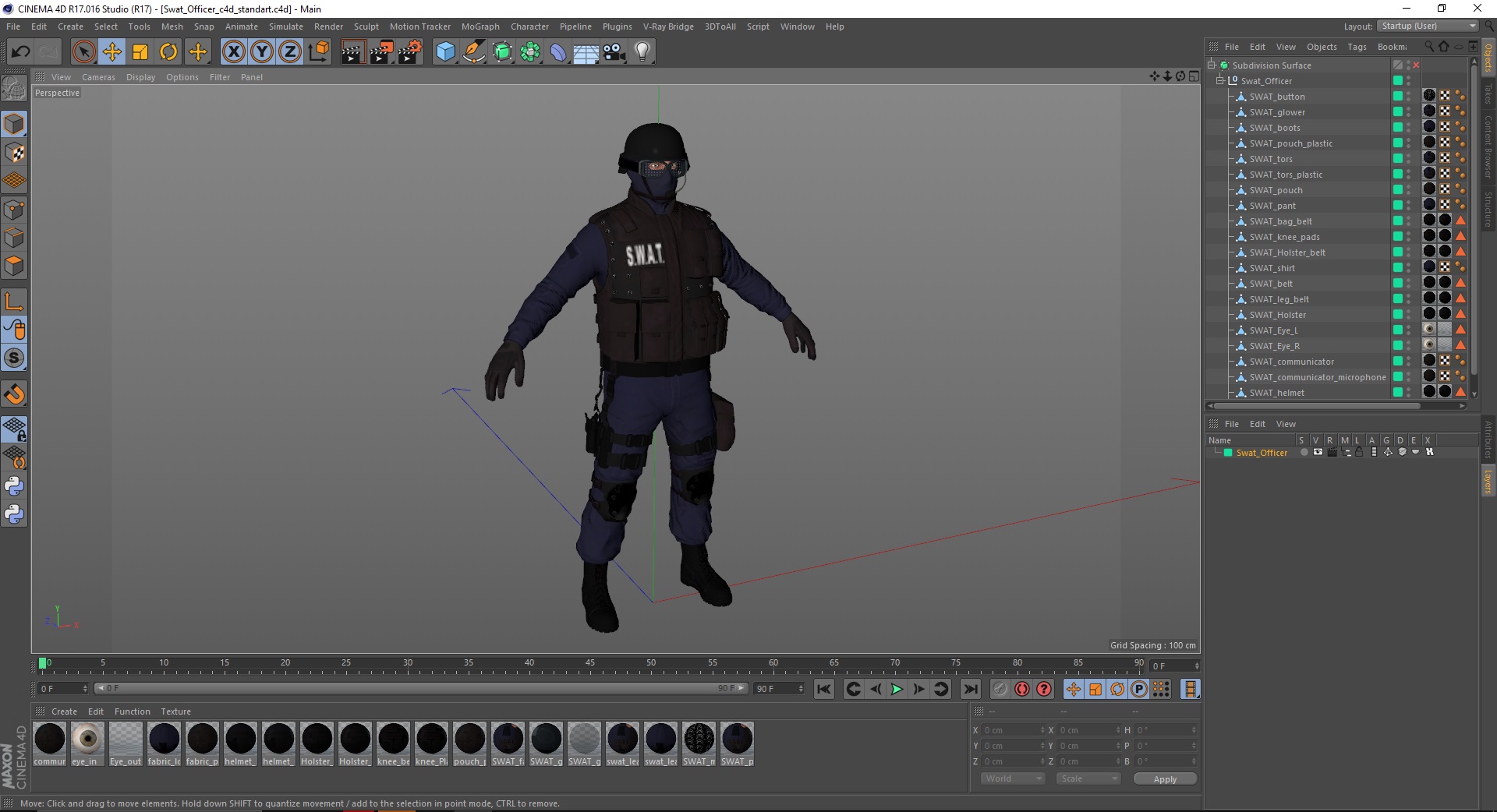The height and width of the screenshot is (812, 1497).
Task: Select SWAT_helmet object in tree
Action: pos(1276,393)
